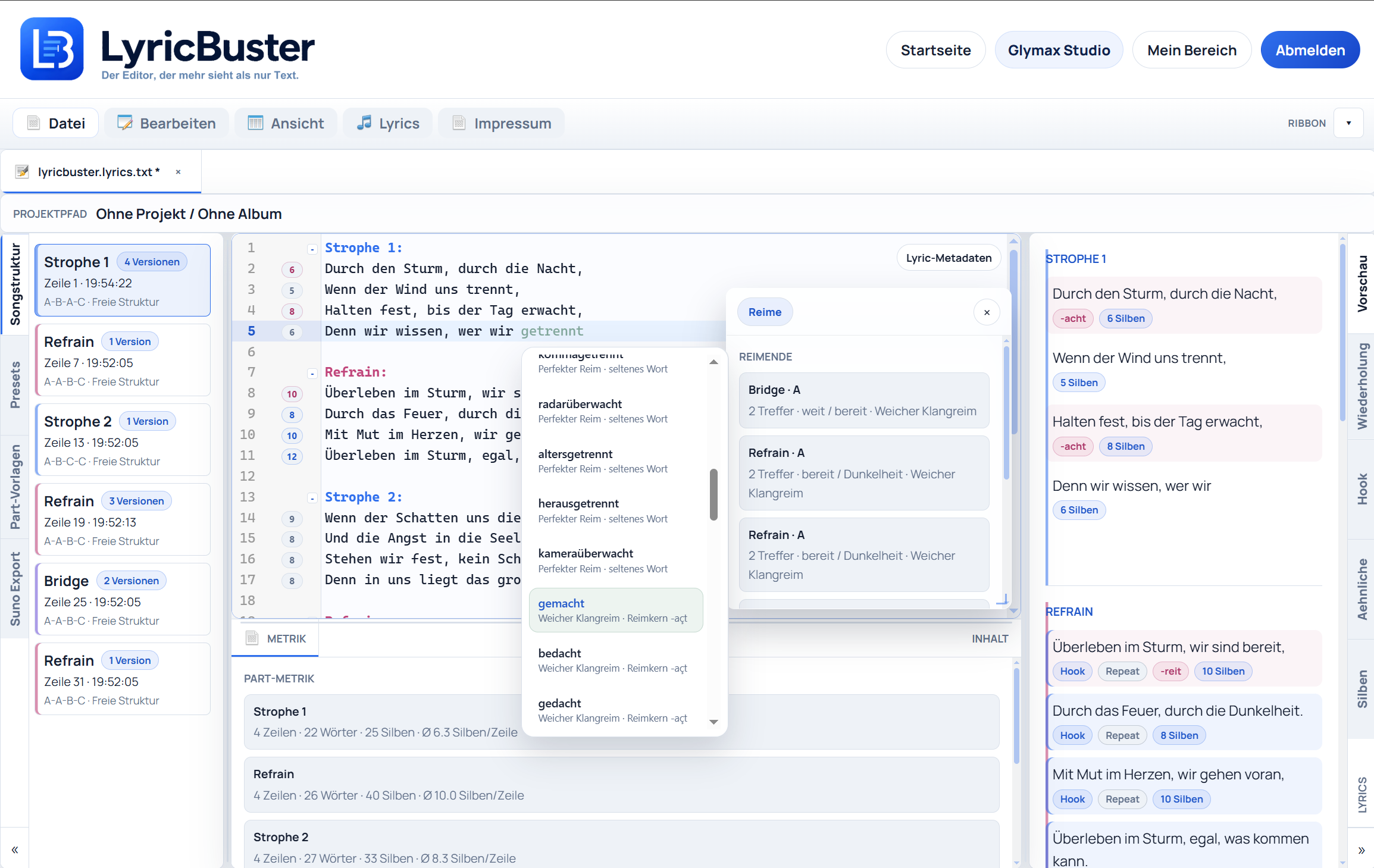Click the 3 Versionen badge on Refrain
Screen dimensions: 1374x868
[x=136, y=501]
